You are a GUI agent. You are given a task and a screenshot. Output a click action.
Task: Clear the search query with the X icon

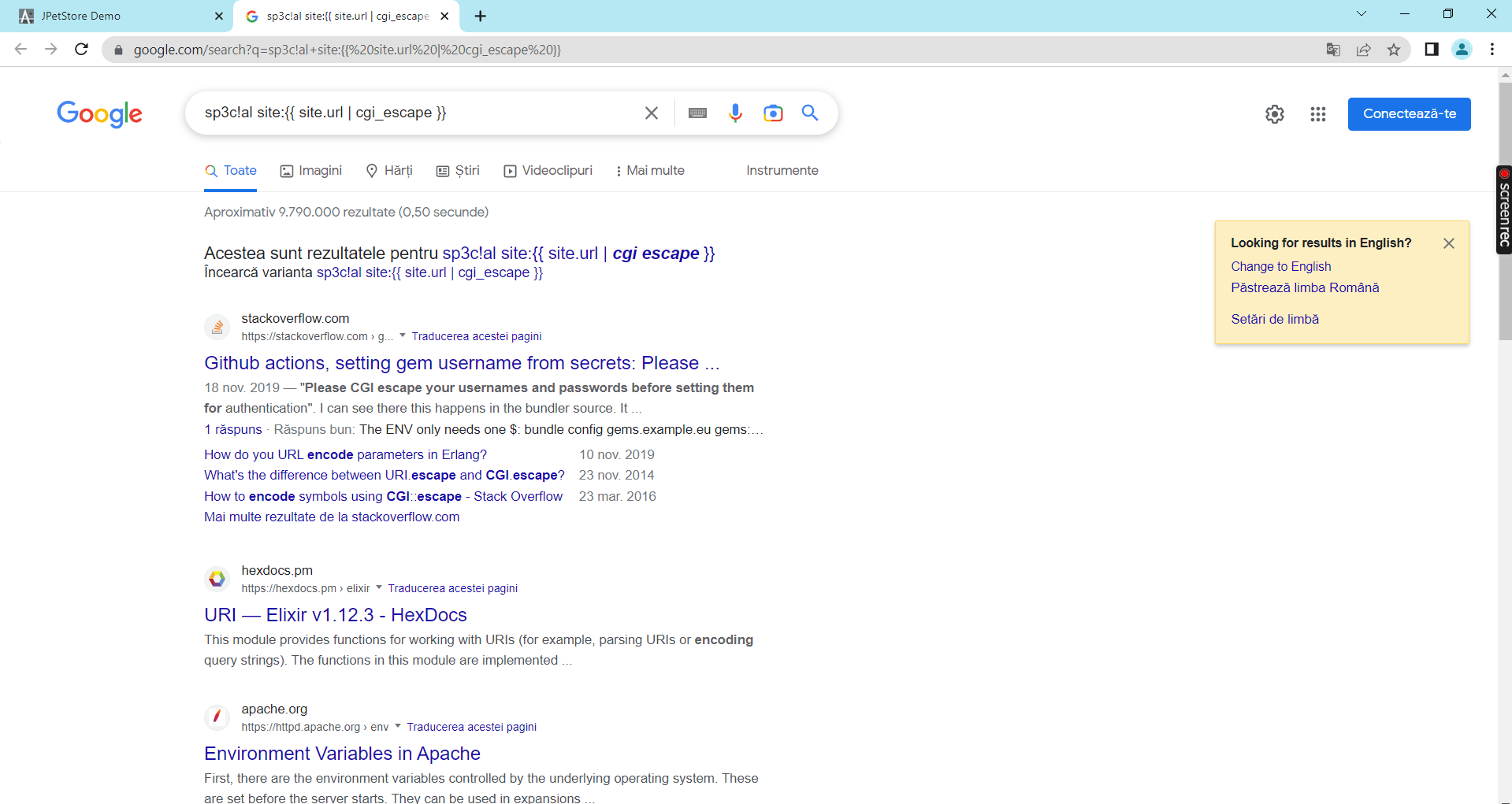651,113
